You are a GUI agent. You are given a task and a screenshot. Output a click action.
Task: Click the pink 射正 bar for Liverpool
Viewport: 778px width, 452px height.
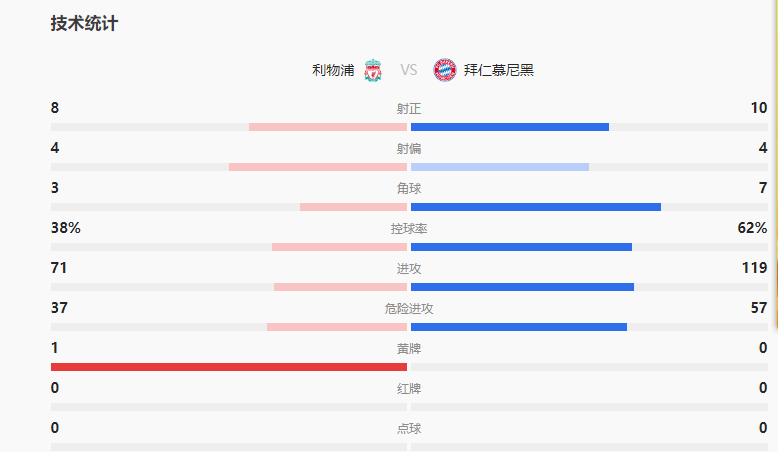click(328, 127)
